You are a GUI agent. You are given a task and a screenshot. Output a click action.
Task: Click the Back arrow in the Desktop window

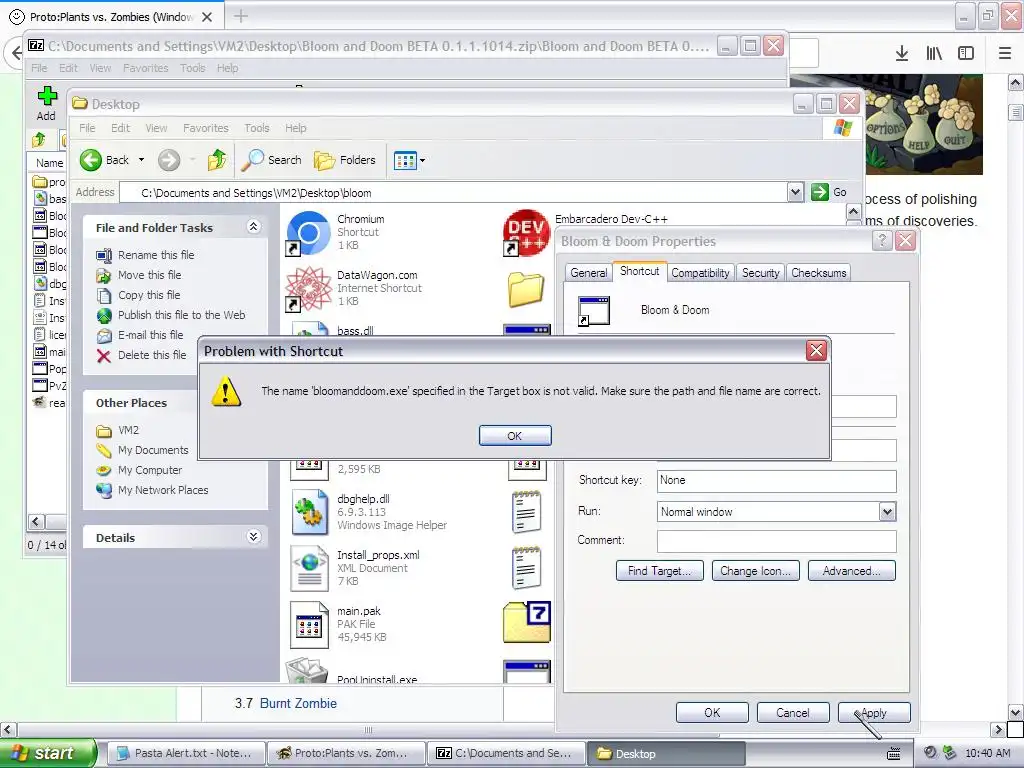pos(91,160)
